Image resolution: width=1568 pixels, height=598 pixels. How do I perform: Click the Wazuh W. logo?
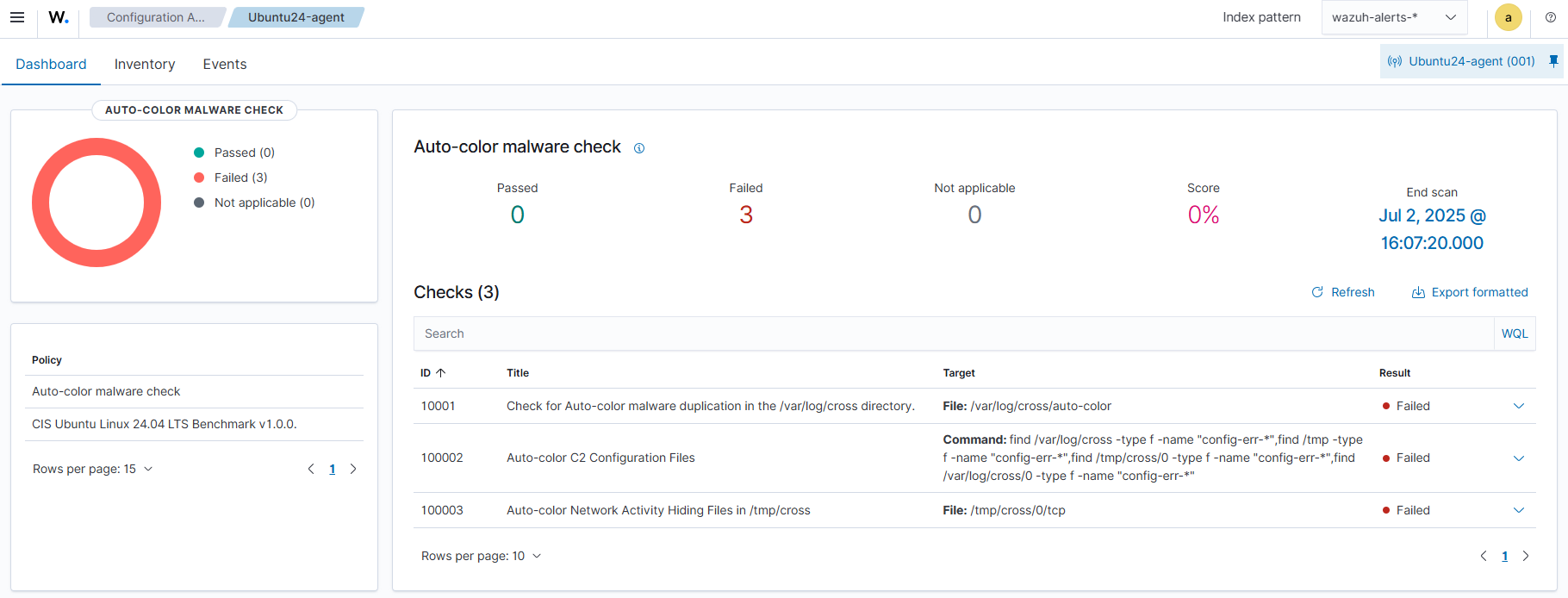click(x=58, y=17)
